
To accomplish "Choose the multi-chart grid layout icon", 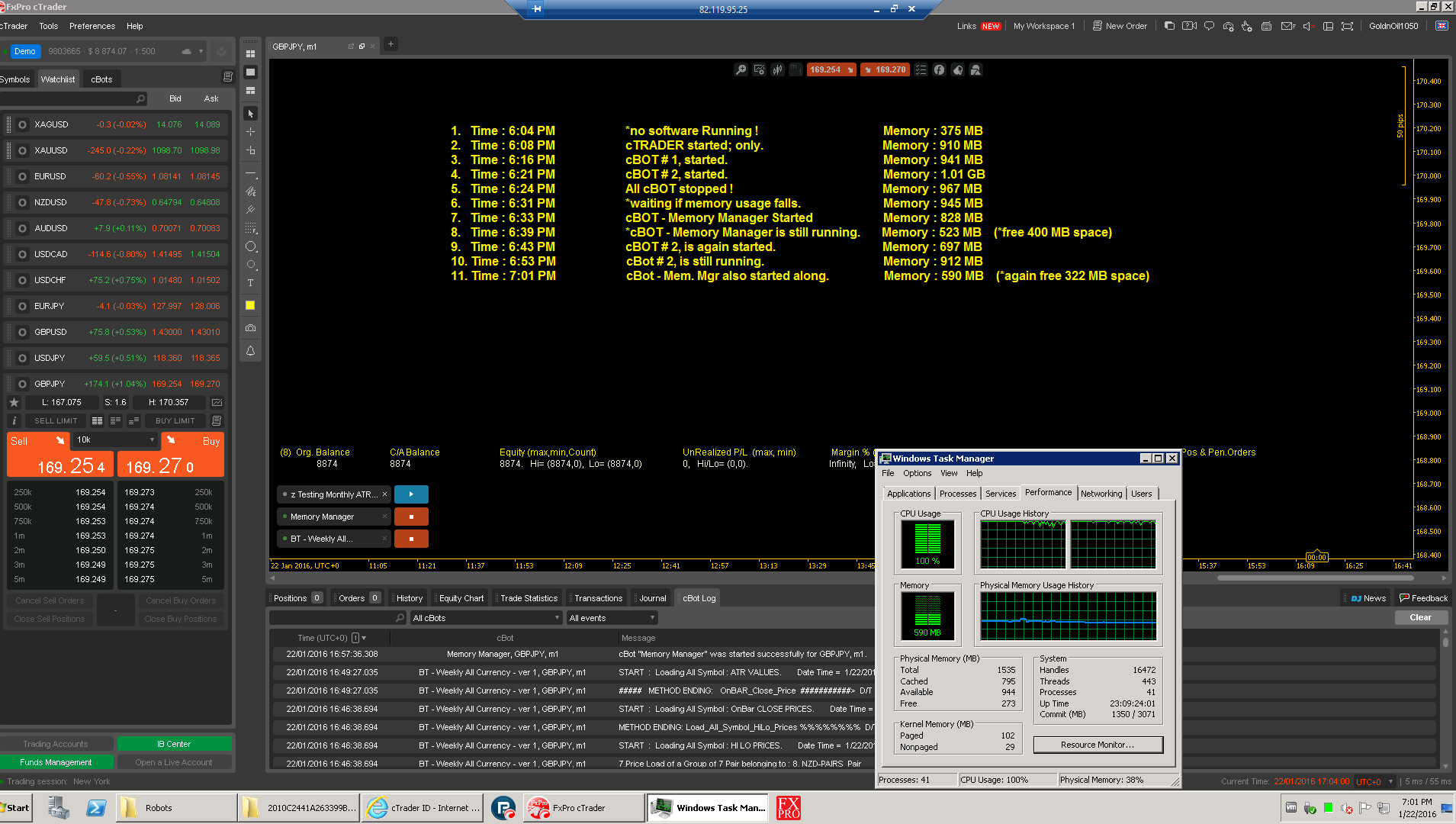I will [x=250, y=54].
